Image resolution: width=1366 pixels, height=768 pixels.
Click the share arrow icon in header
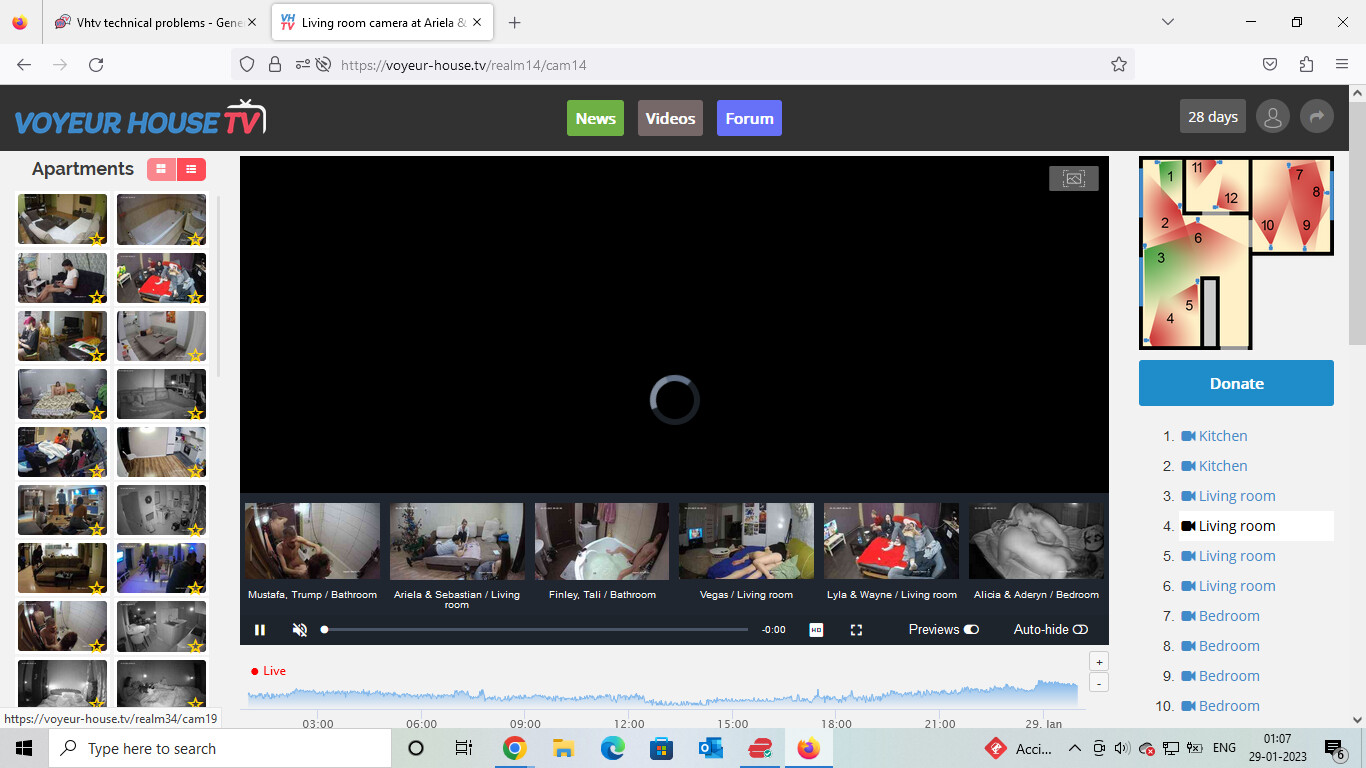click(x=1316, y=117)
